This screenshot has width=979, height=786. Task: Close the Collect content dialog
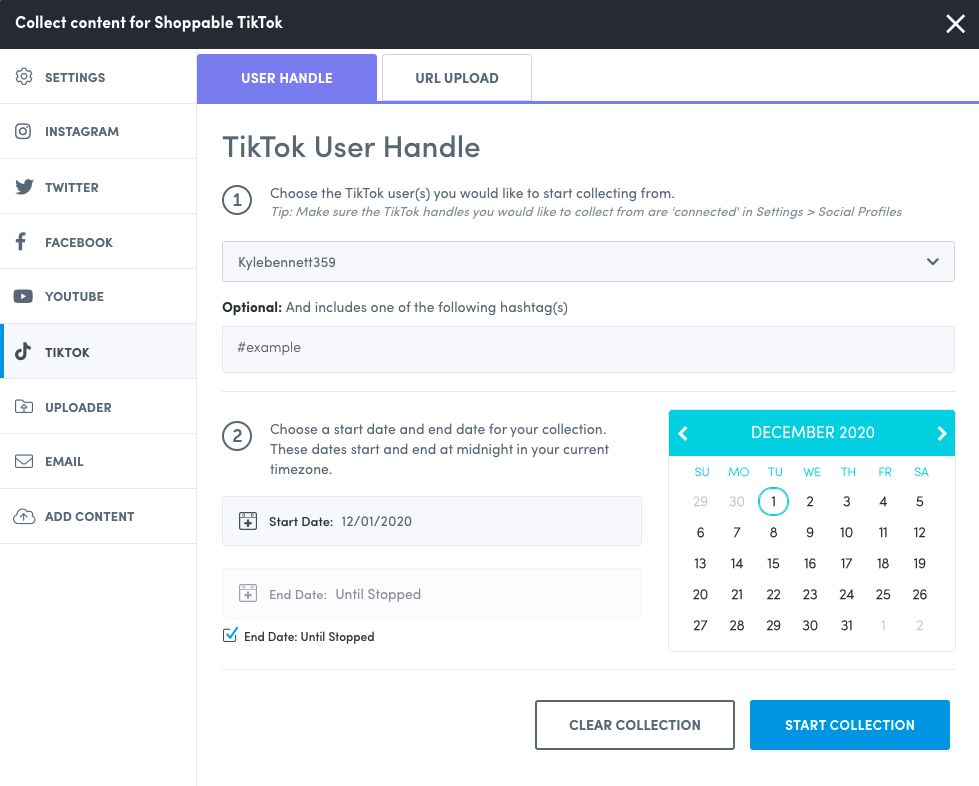(955, 24)
